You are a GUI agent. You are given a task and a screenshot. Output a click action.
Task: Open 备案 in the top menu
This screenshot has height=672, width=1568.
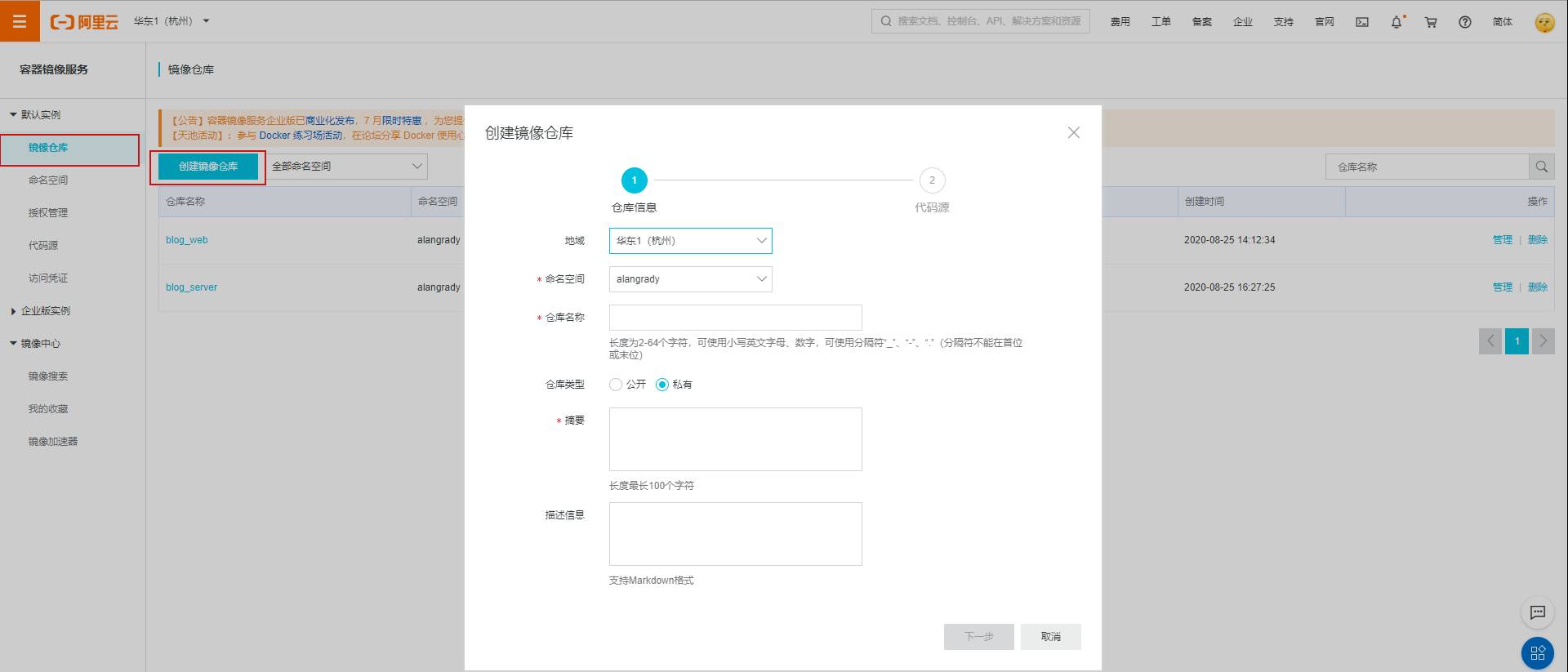pyautogui.click(x=1202, y=22)
